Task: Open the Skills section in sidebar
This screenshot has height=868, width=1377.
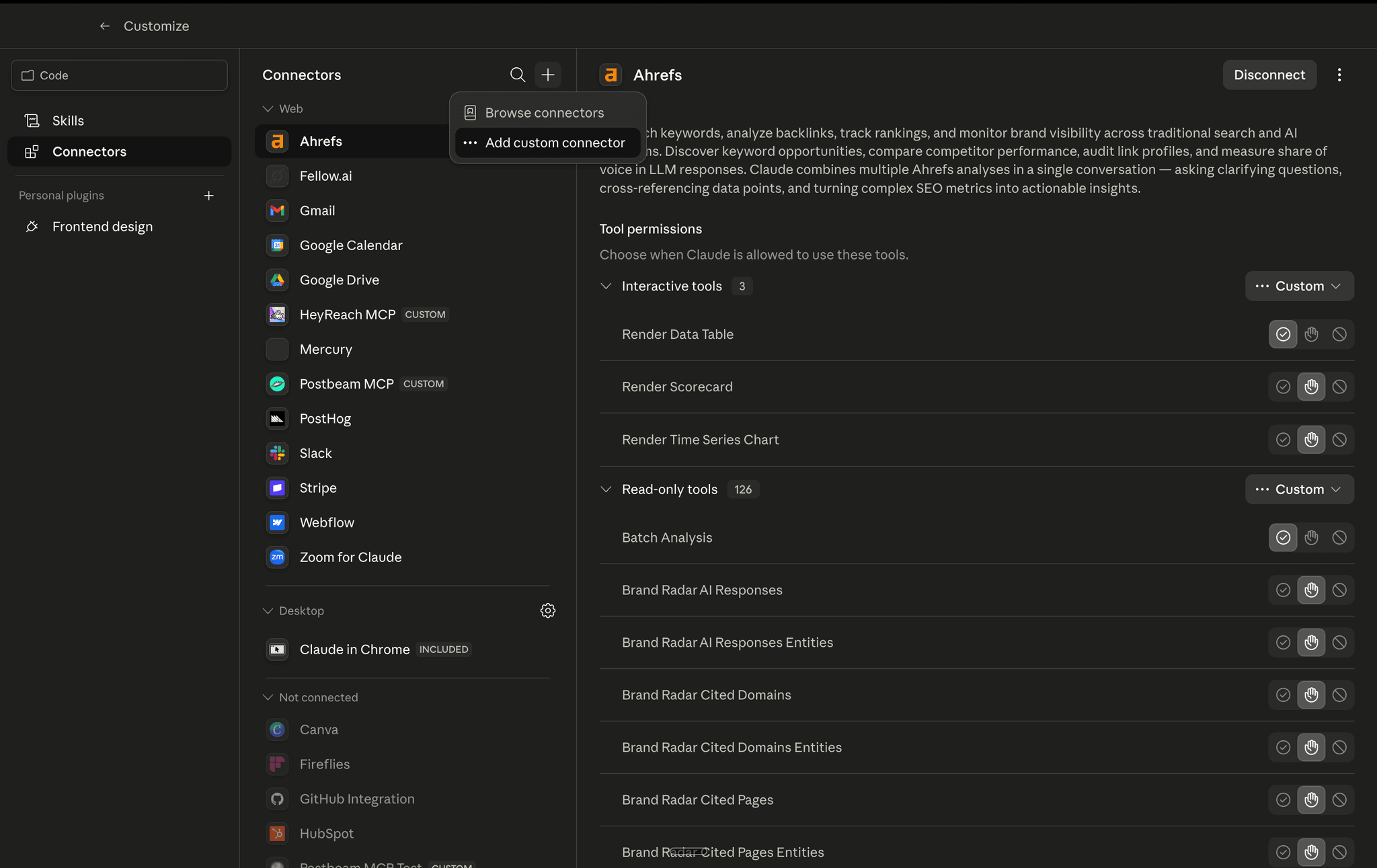Action: click(x=119, y=121)
